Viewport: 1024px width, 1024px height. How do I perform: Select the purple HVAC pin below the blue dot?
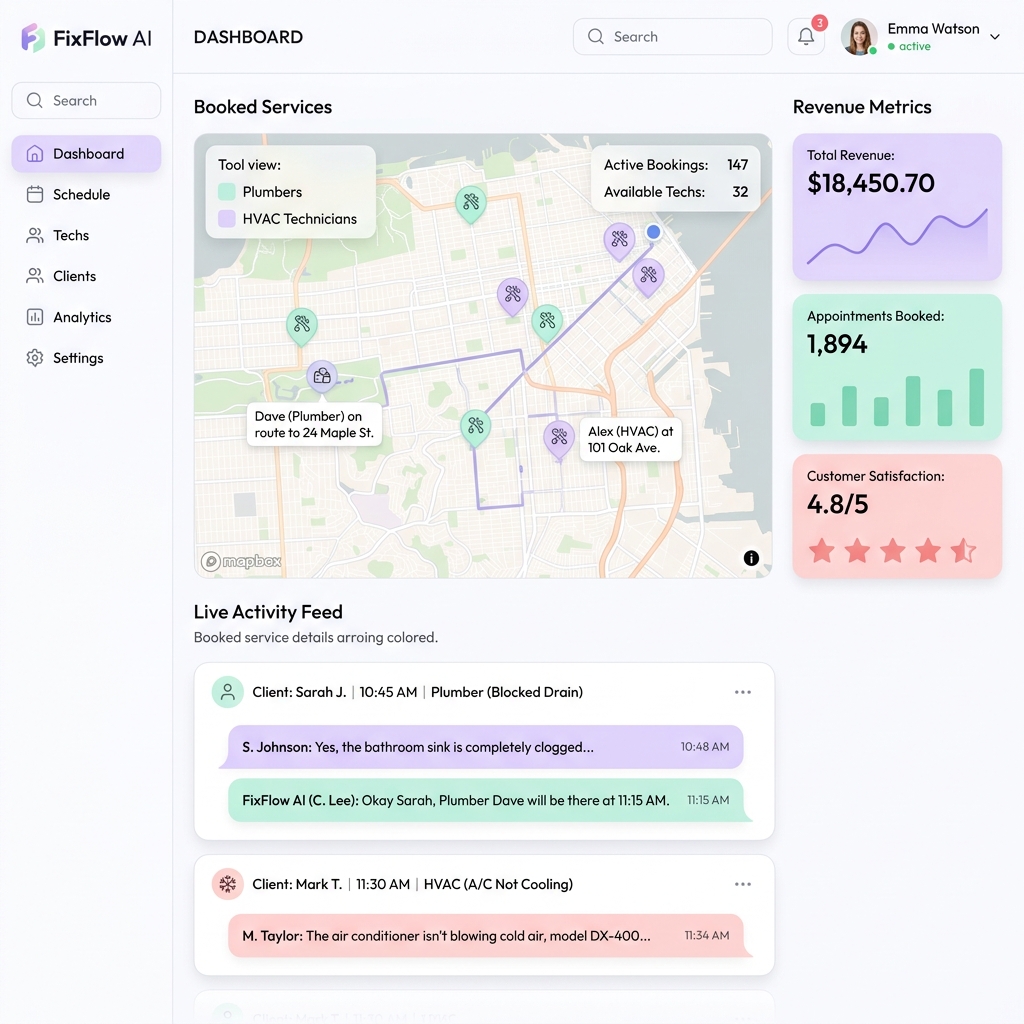tap(648, 276)
